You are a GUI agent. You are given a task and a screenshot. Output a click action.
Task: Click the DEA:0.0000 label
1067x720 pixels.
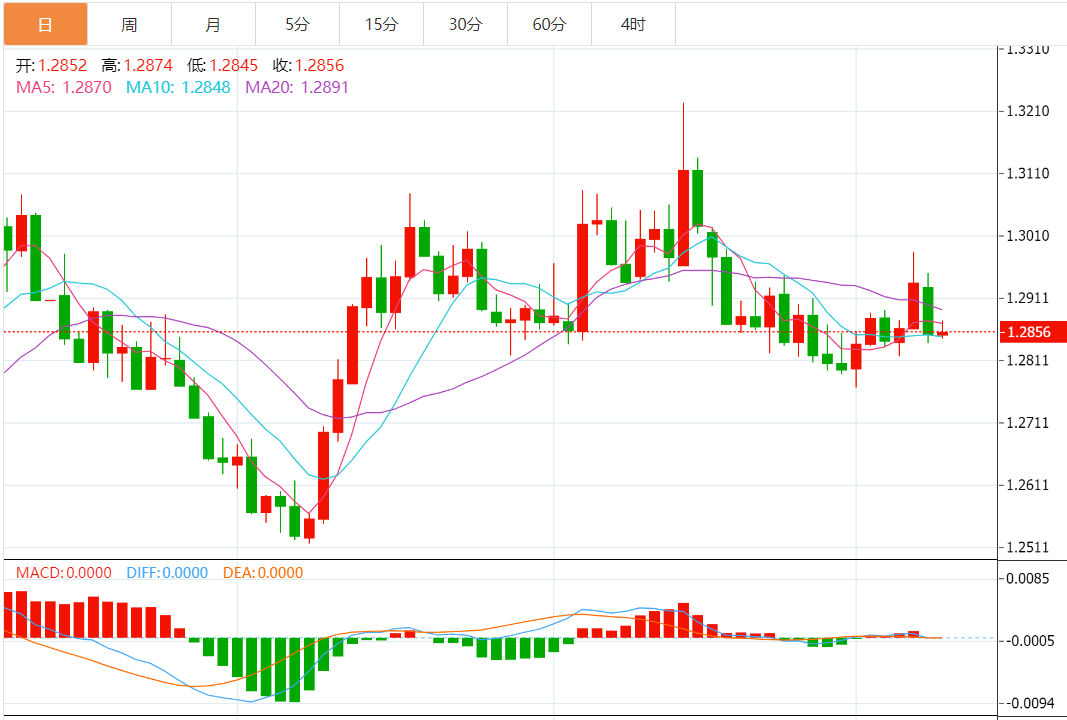point(263,572)
